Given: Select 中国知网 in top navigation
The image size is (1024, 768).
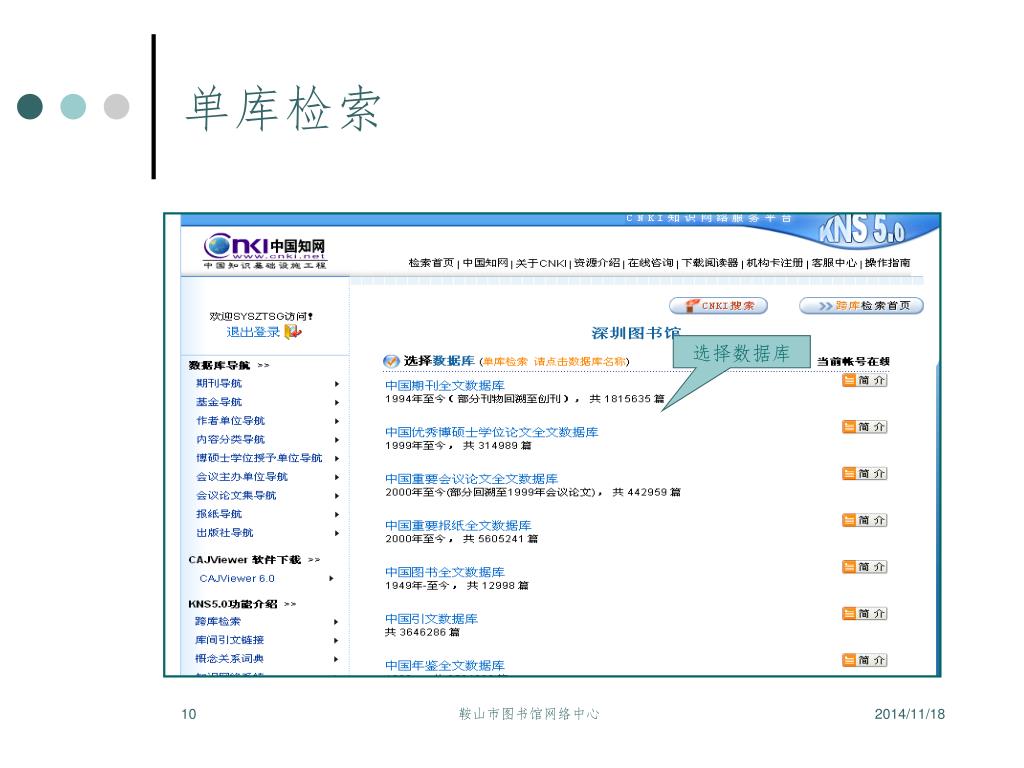Looking at the screenshot, I should click(x=485, y=263).
